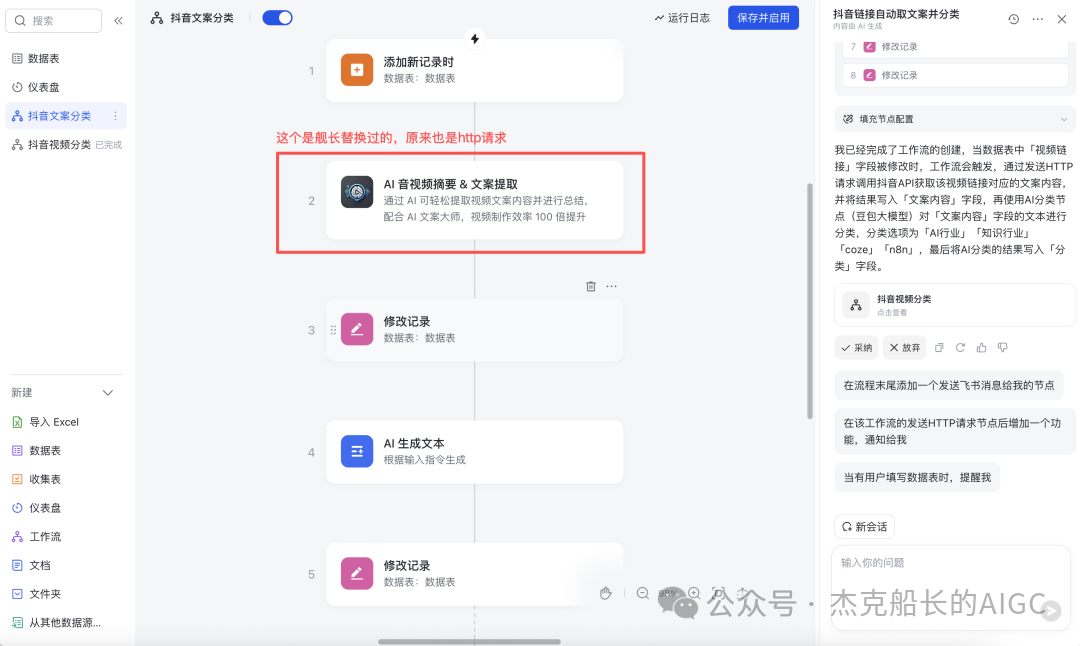Open chat history clock icon
1080x646 pixels.
tap(1013, 19)
